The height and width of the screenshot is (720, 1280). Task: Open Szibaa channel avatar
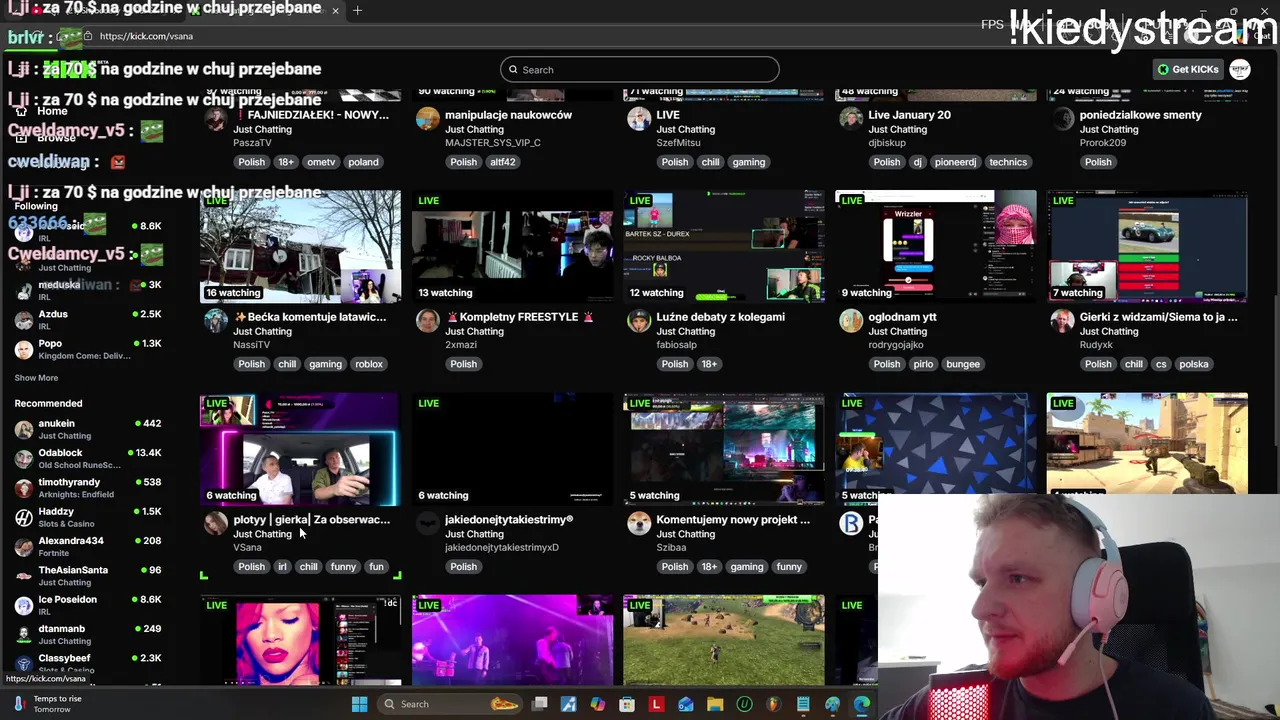[x=639, y=523]
